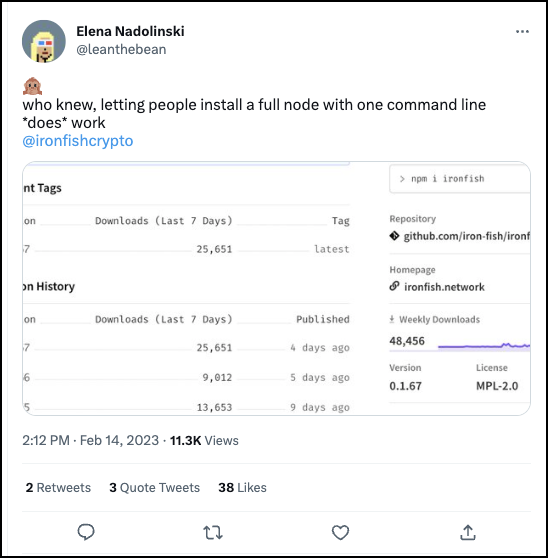
Task: Like the tweet with heart icon
Action: point(340,532)
